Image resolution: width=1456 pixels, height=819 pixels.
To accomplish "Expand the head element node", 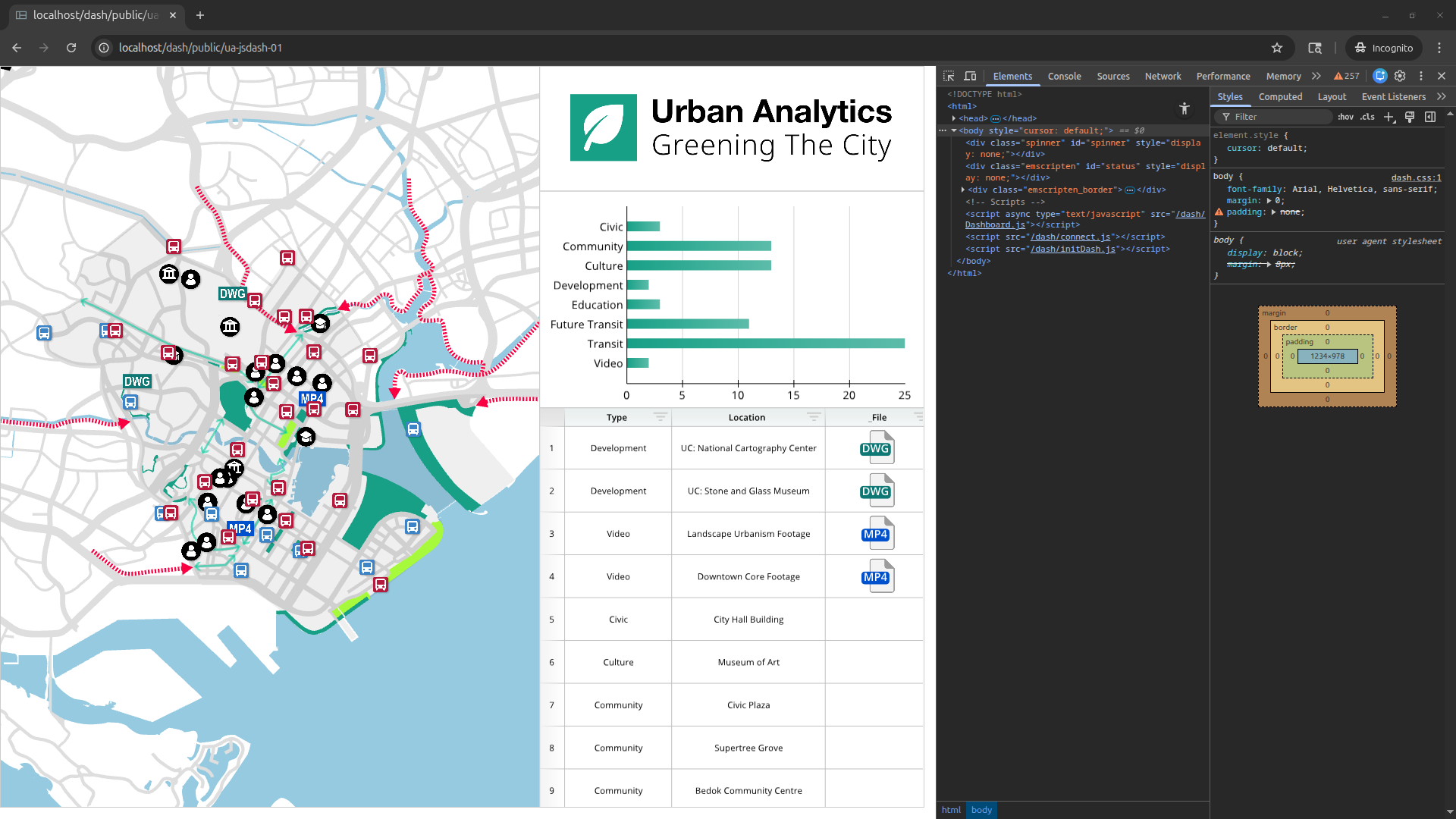I will click(x=954, y=118).
